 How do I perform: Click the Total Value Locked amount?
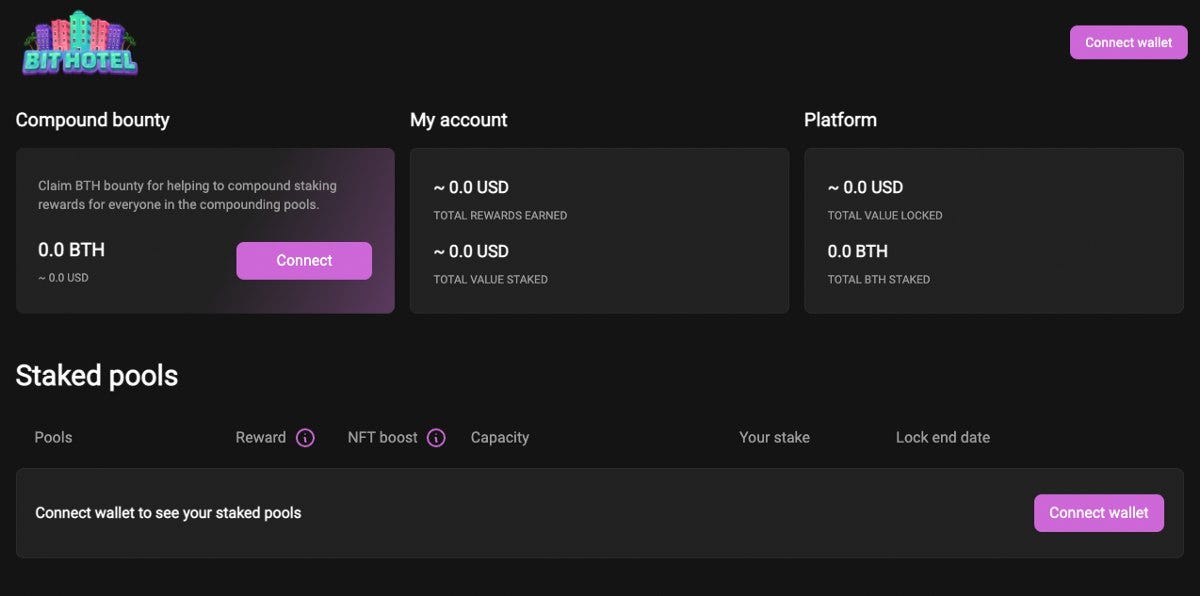click(x=865, y=188)
